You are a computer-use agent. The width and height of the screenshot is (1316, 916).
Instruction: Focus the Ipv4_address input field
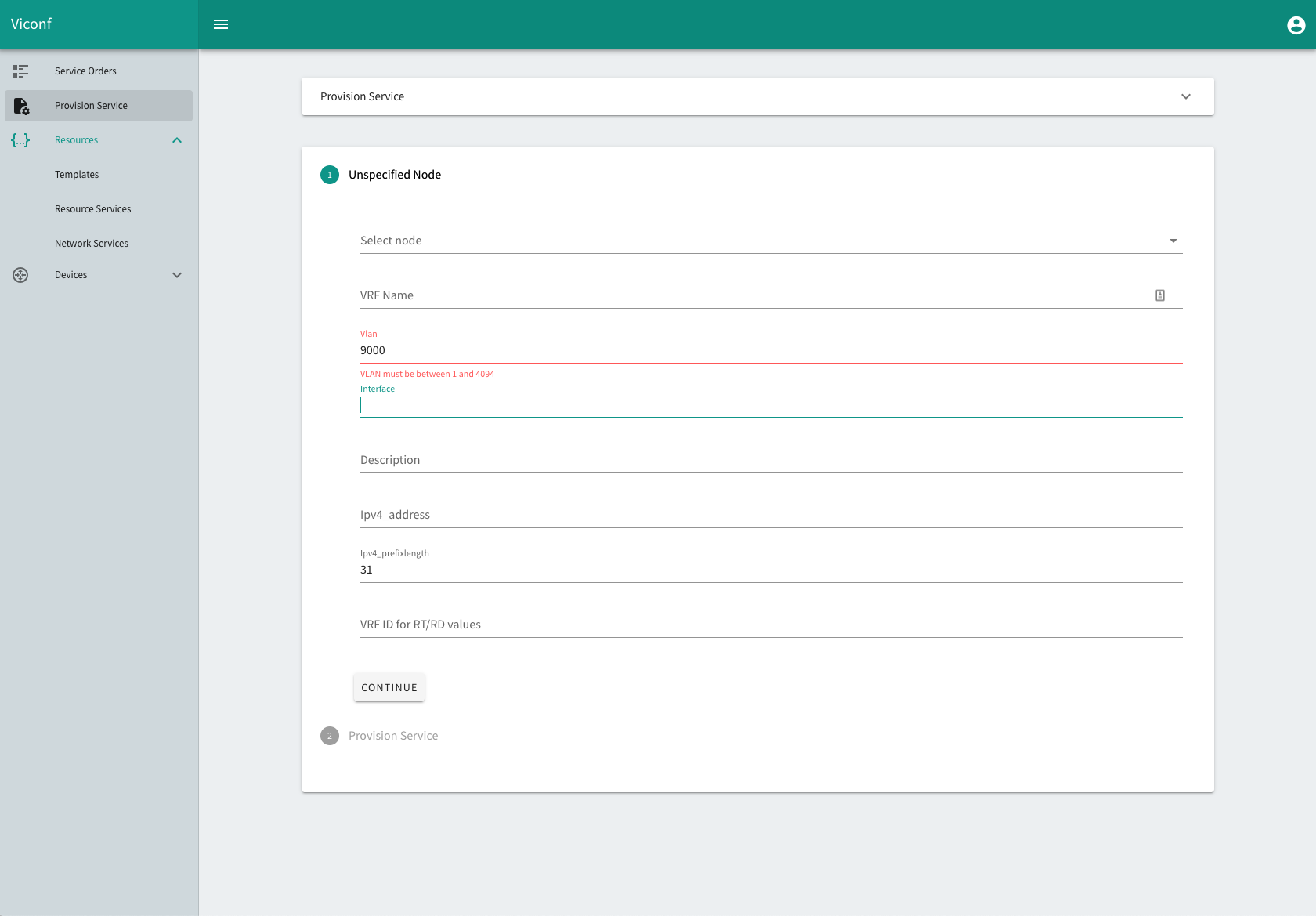pyautogui.click(x=771, y=515)
